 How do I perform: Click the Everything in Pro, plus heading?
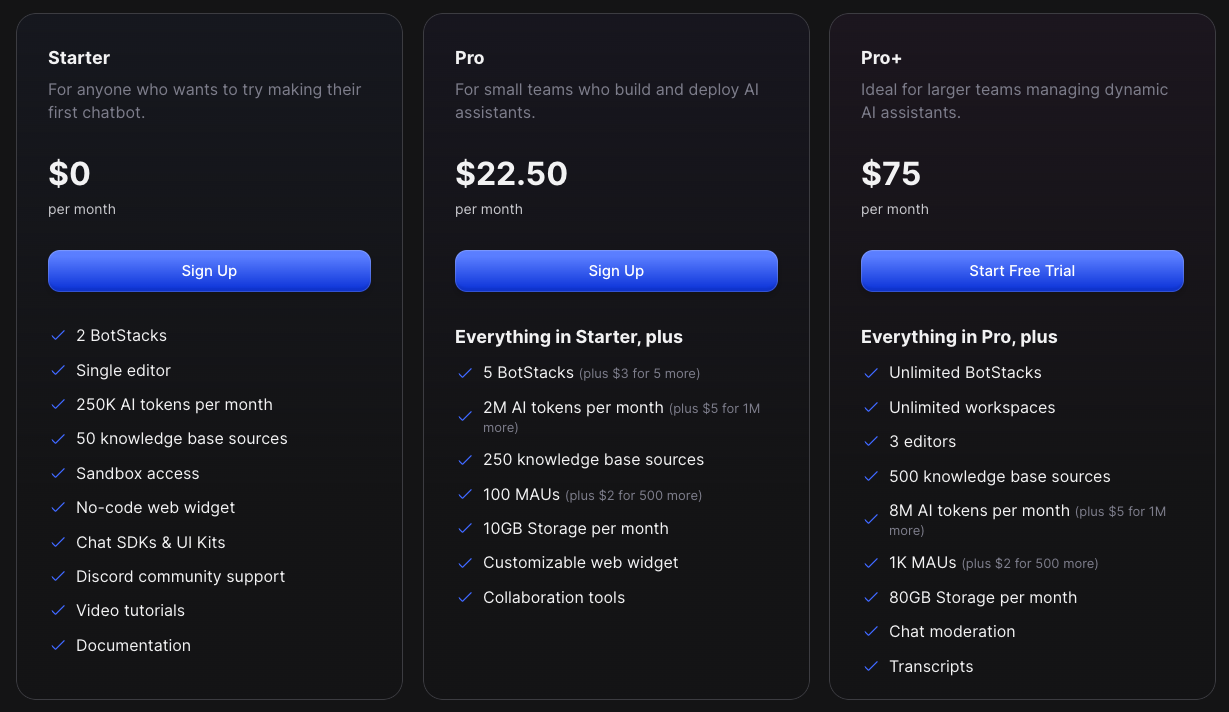959,337
